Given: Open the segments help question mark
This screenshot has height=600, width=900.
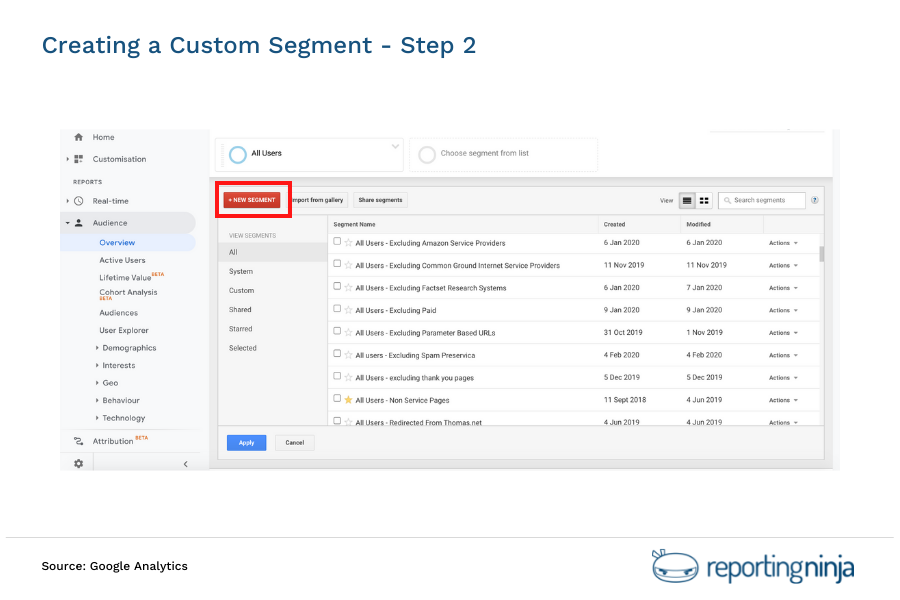Looking at the screenshot, I should pos(814,200).
